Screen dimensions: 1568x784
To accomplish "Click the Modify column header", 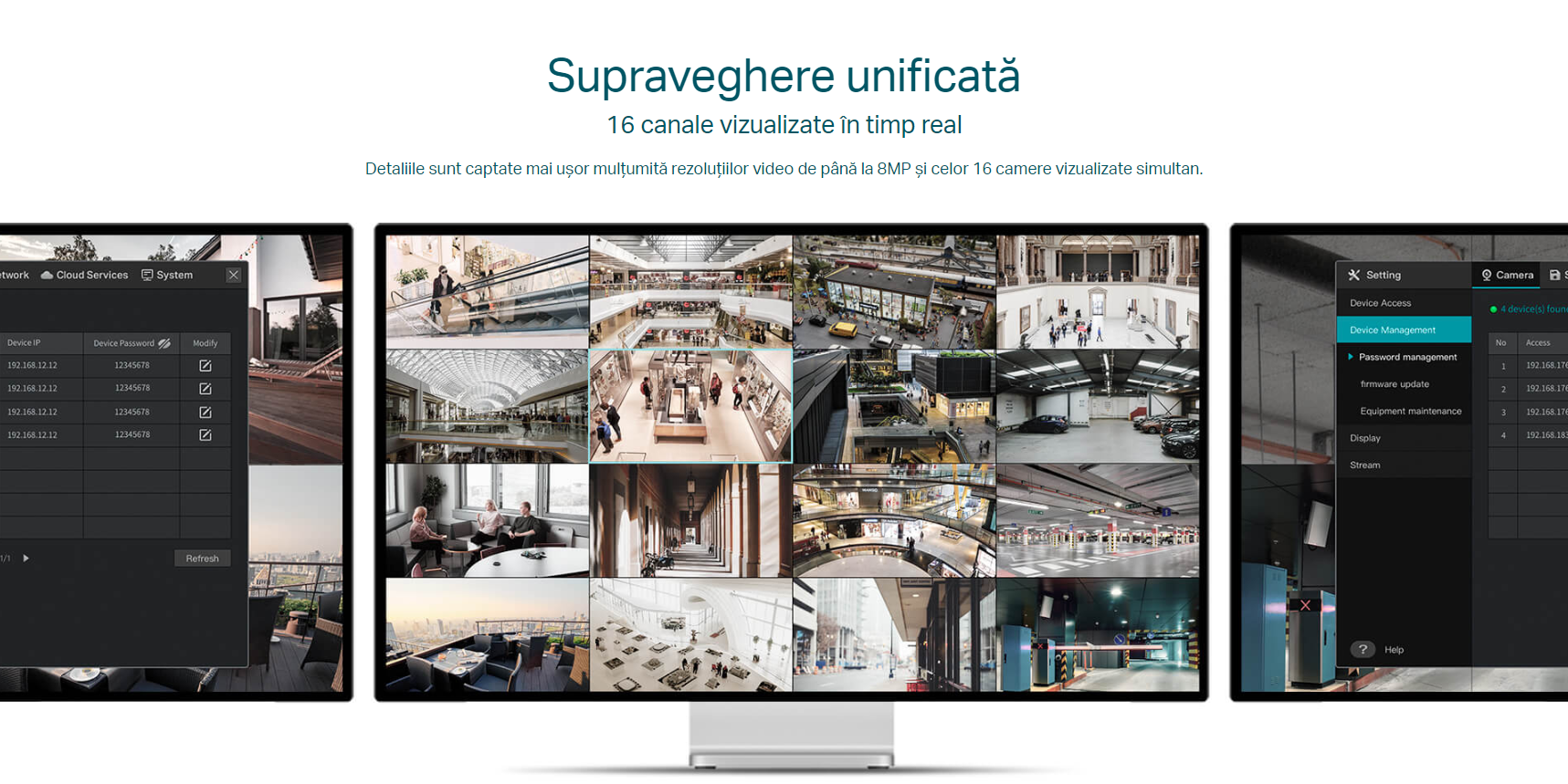I will (x=205, y=343).
